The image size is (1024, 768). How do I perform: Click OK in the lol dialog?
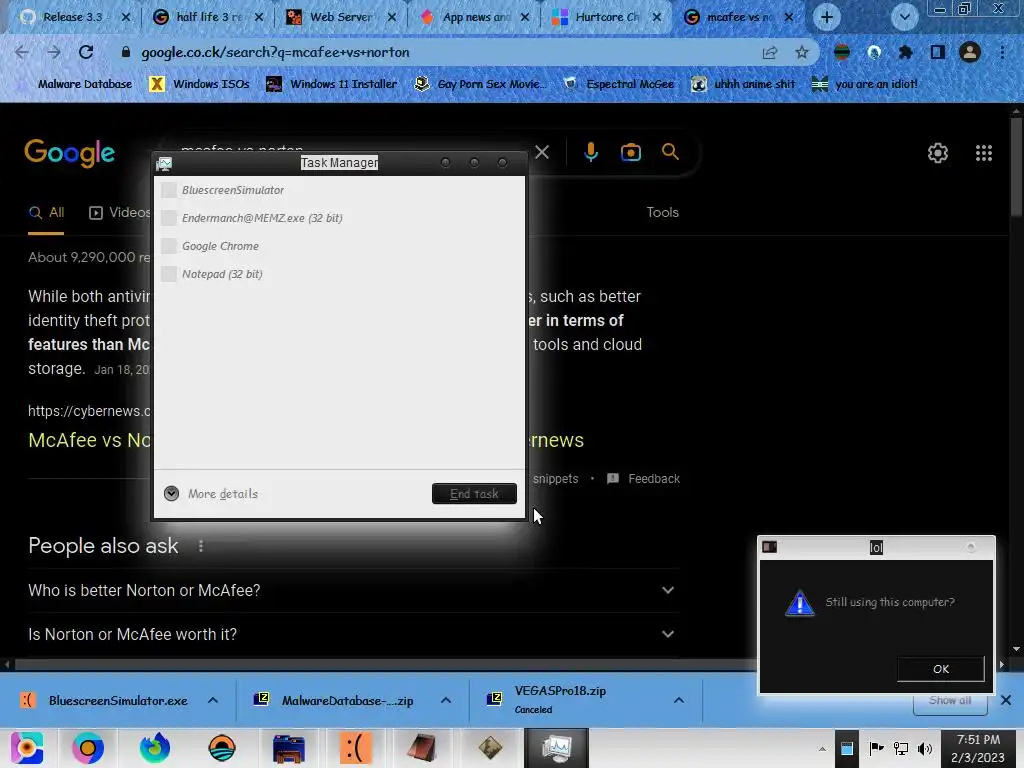(x=940, y=669)
